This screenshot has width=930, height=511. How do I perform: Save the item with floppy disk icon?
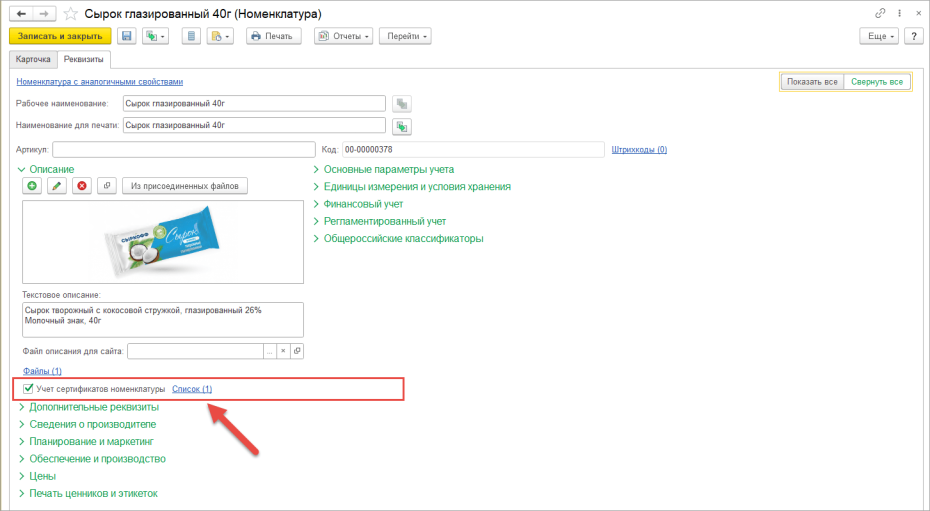tap(126, 36)
